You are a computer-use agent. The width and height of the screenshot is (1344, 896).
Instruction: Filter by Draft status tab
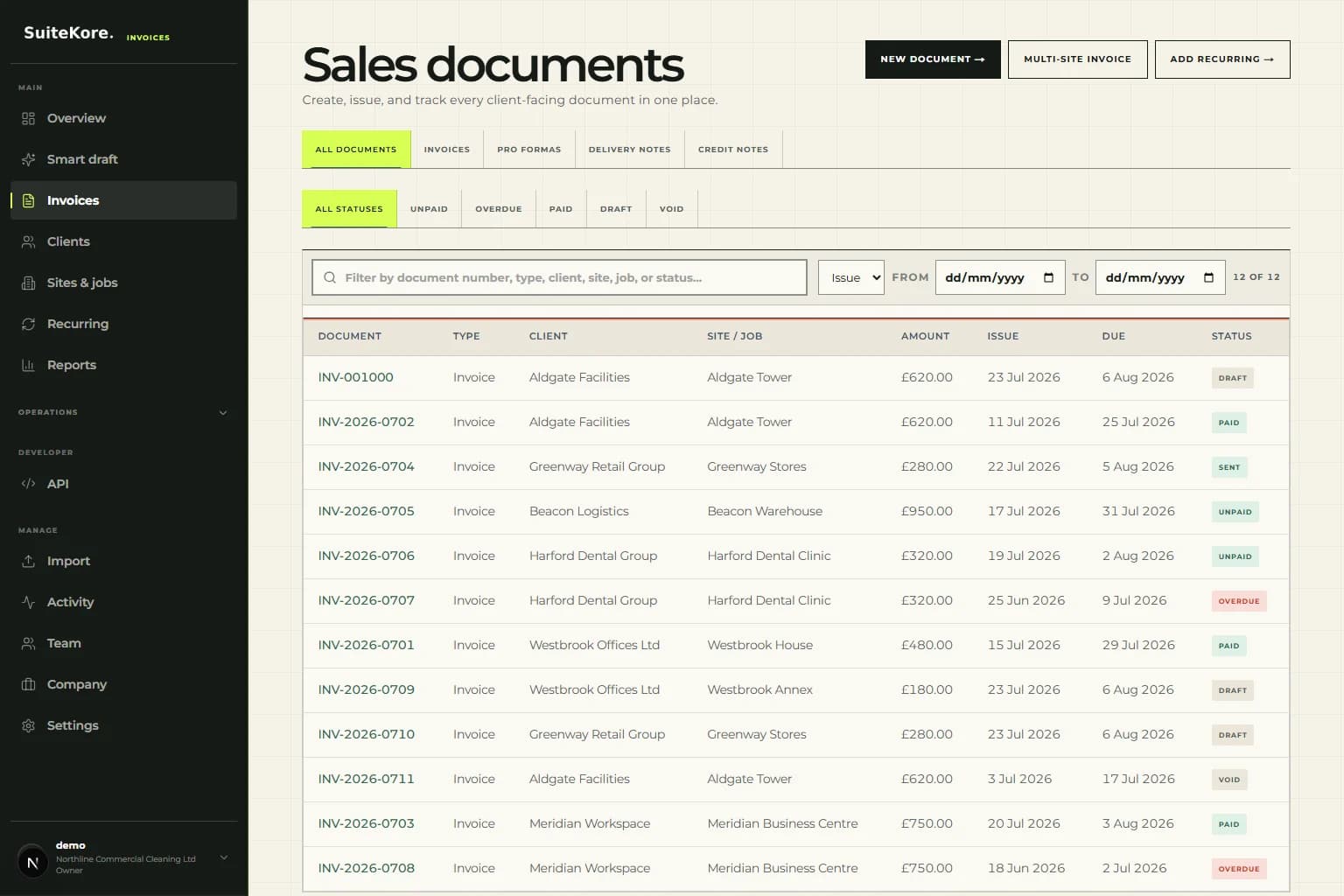click(616, 209)
